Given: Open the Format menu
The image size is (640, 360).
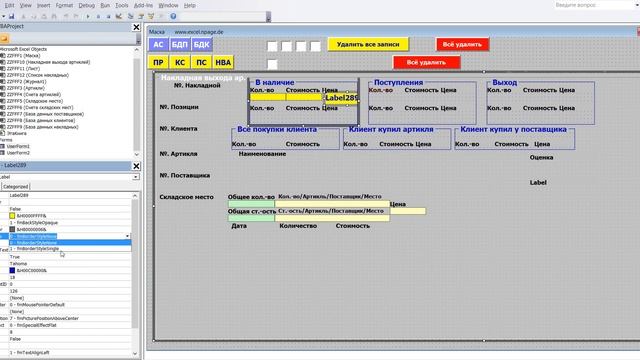Looking at the screenshot, I should tap(64, 5).
